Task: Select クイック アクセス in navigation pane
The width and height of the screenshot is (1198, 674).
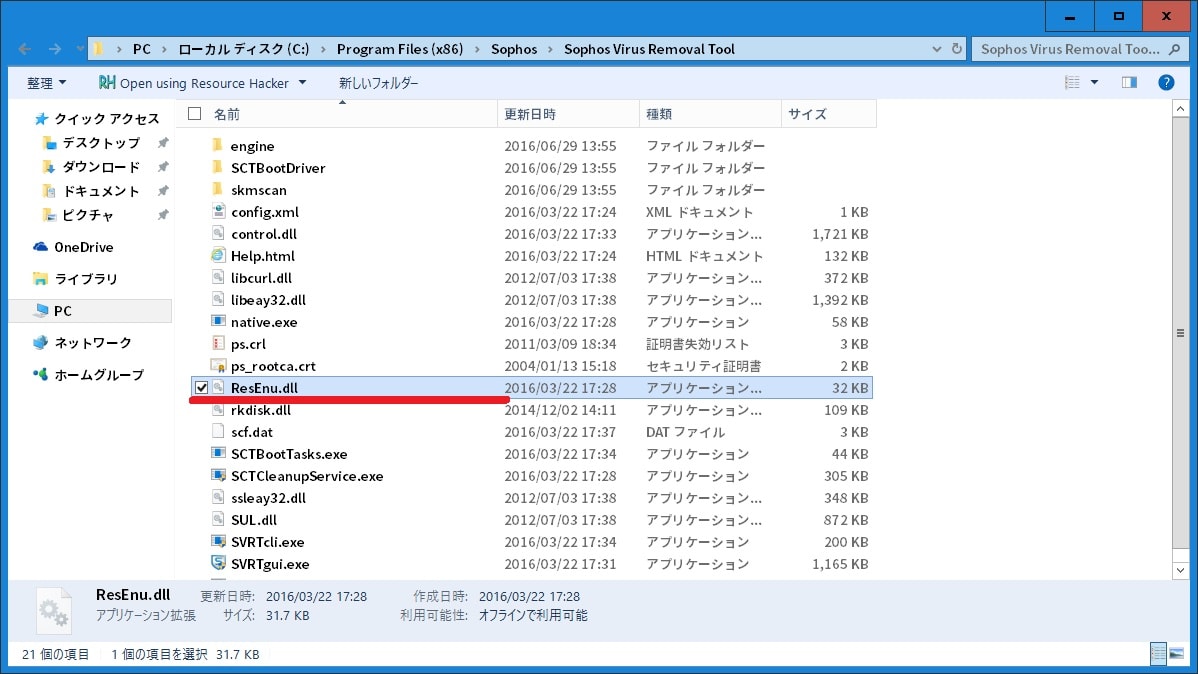Action: (97, 118)
